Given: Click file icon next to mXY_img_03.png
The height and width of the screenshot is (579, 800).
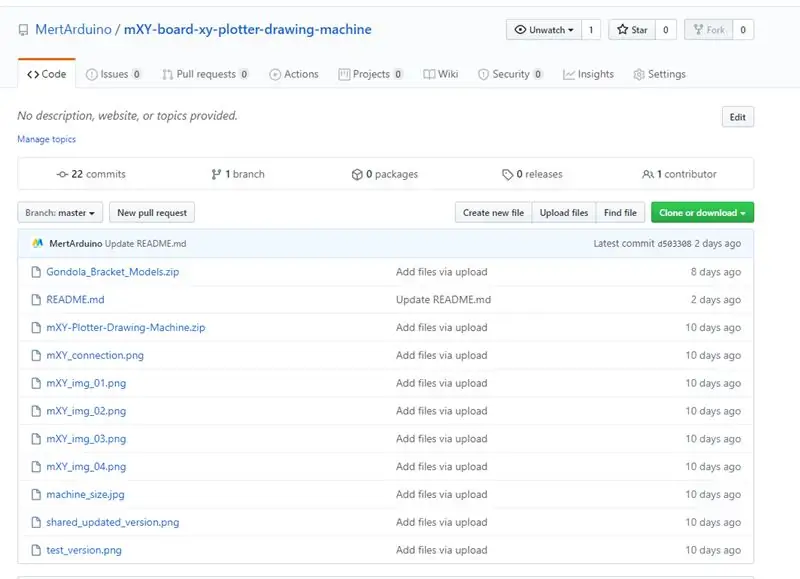Looking at the screenshot, I should coord(36,439).
